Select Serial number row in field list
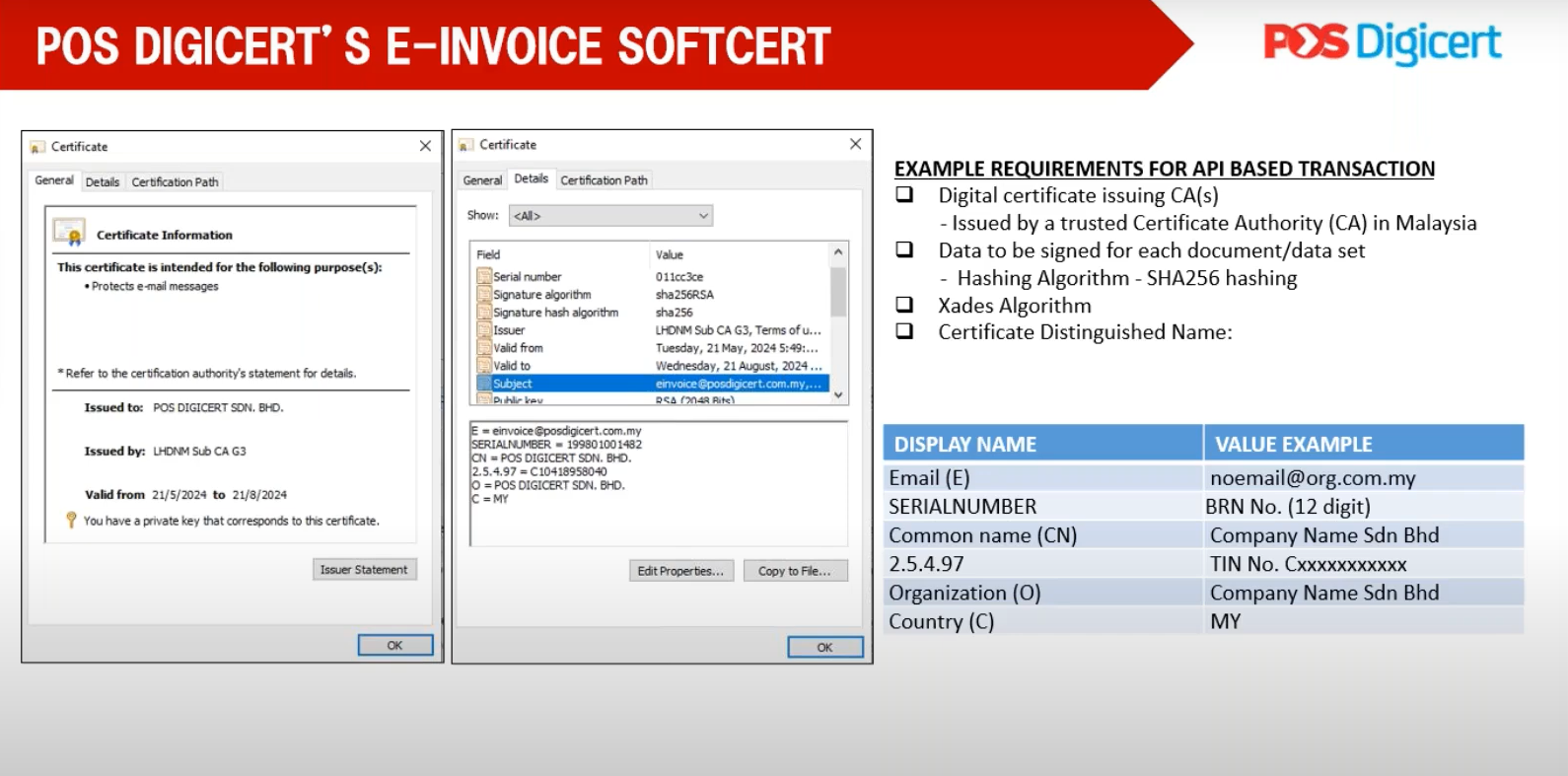1568x776 pixels. pyautogui.click(x=652, y=277)
